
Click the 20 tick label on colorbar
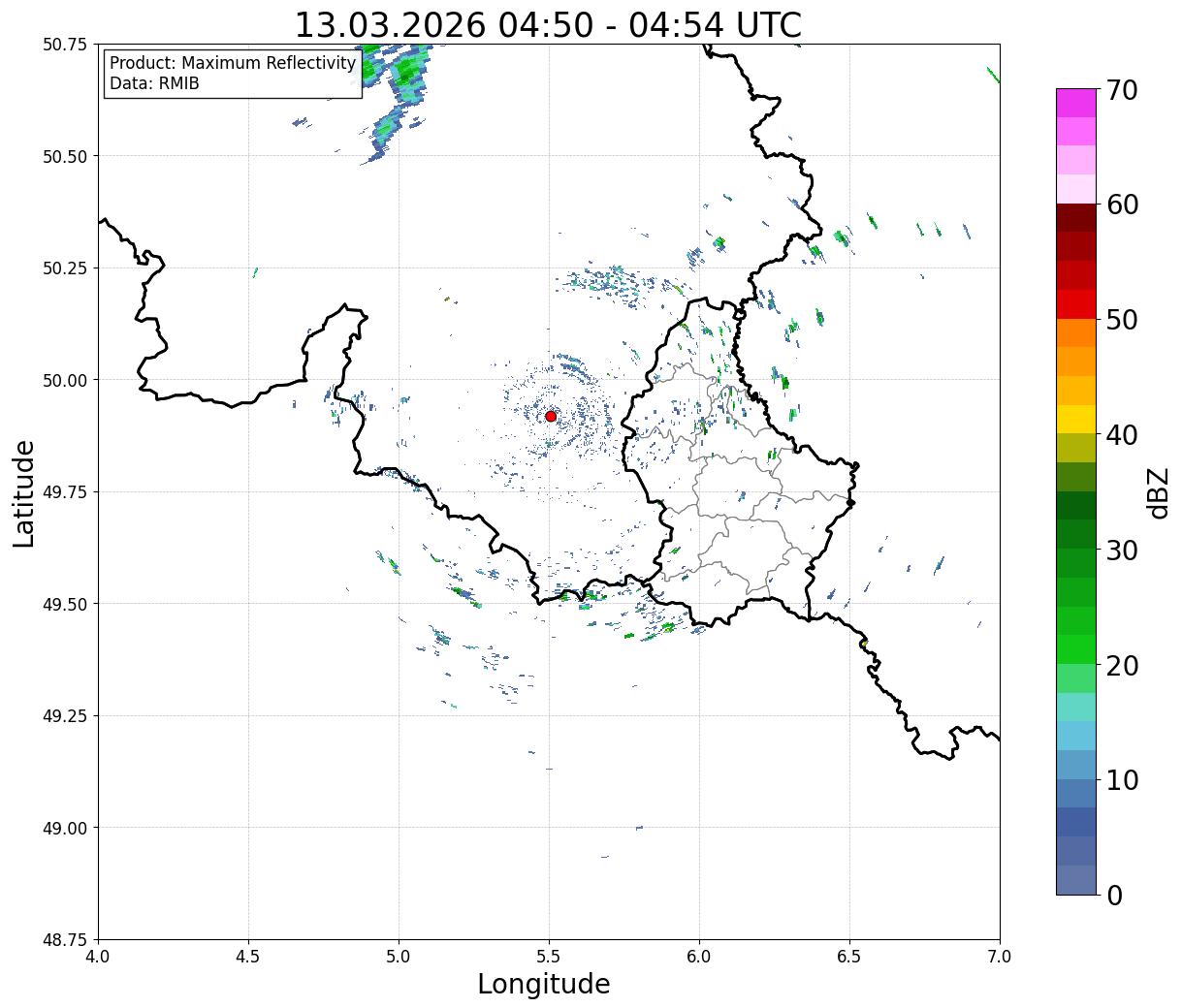click(x=1122, y=666)
